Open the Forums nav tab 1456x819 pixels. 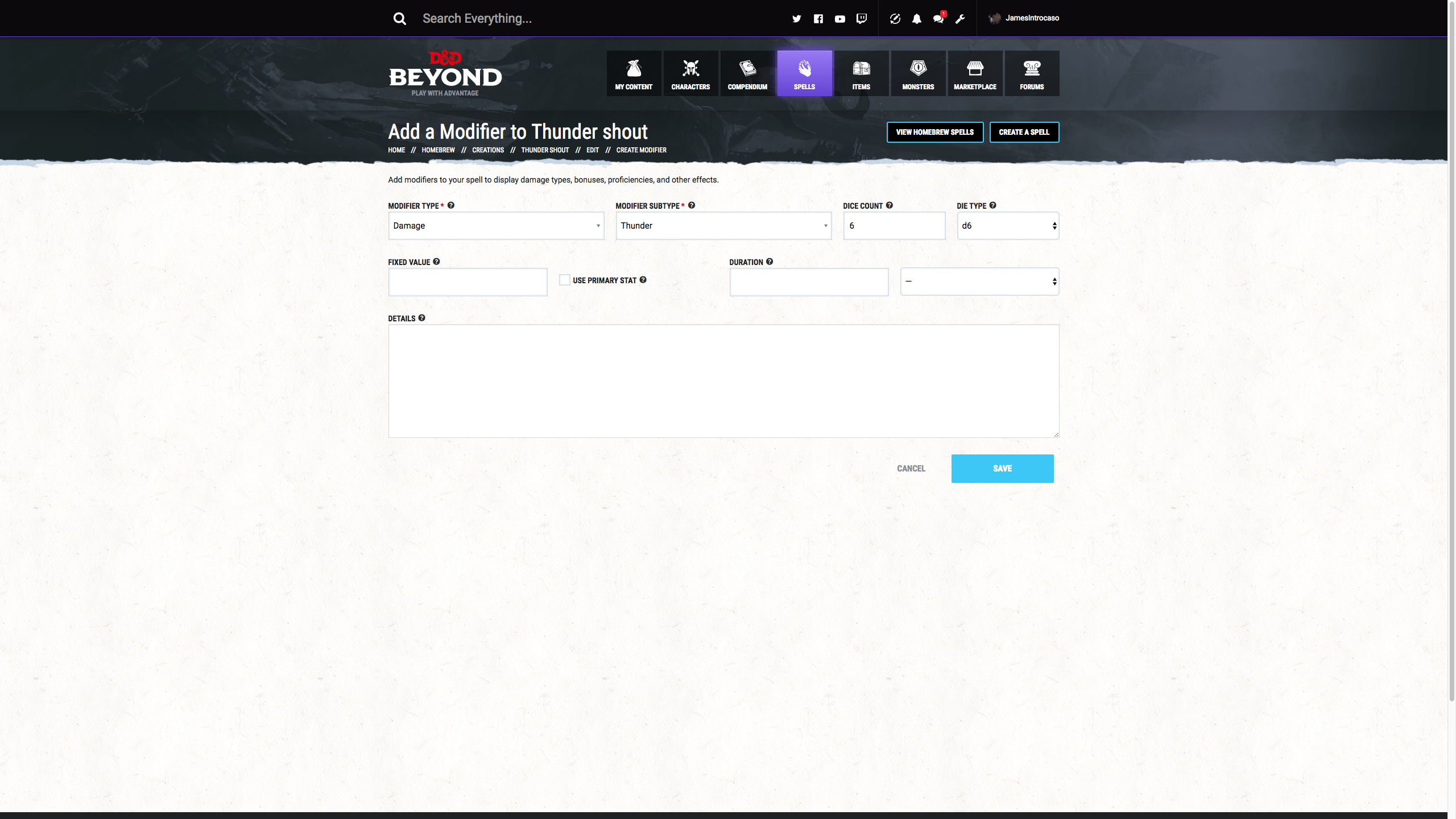point(1032,73)
